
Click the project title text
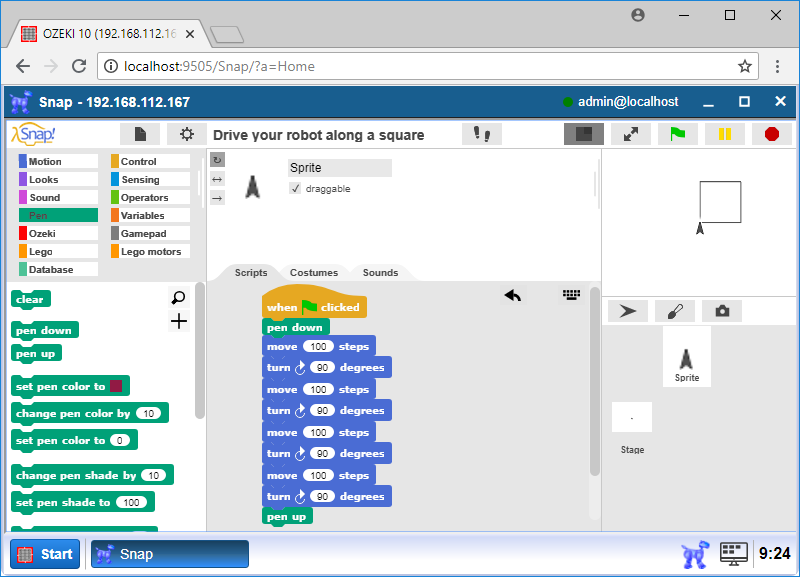pyautogui.click(x=318, y=135)
